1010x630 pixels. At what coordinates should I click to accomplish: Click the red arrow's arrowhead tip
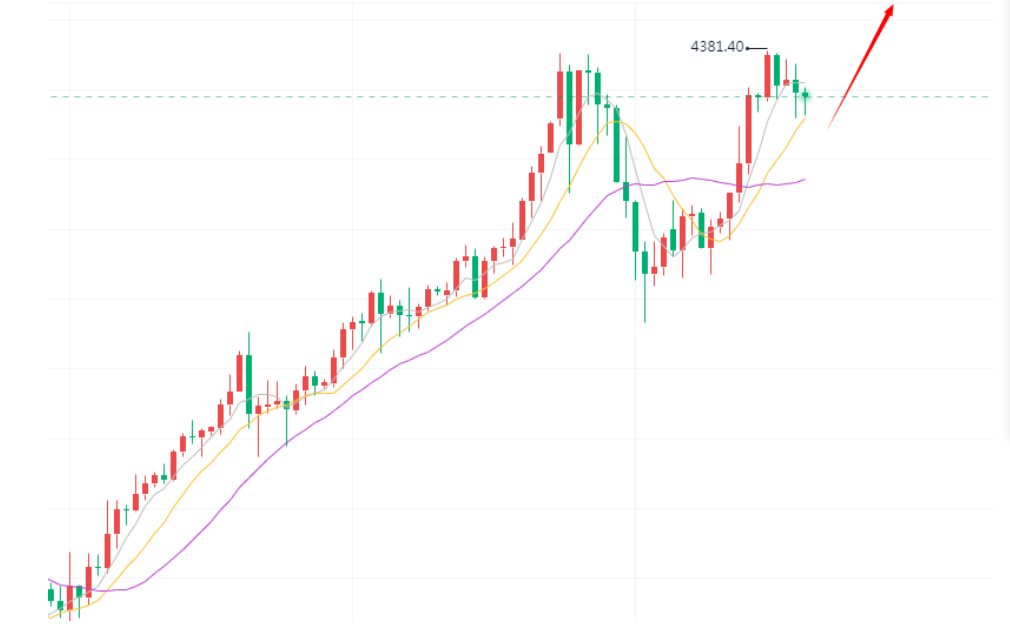click(891, 8)
